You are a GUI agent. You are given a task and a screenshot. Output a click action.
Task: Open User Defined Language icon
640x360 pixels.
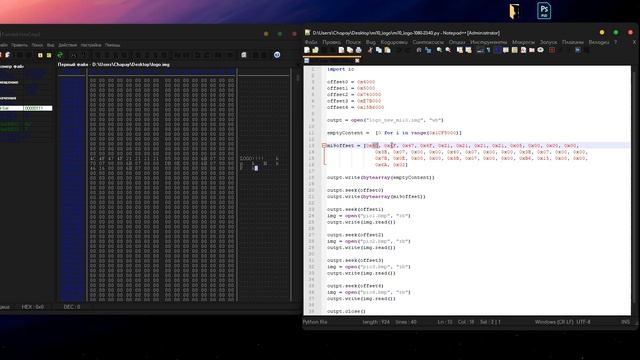tap(506, 50)
